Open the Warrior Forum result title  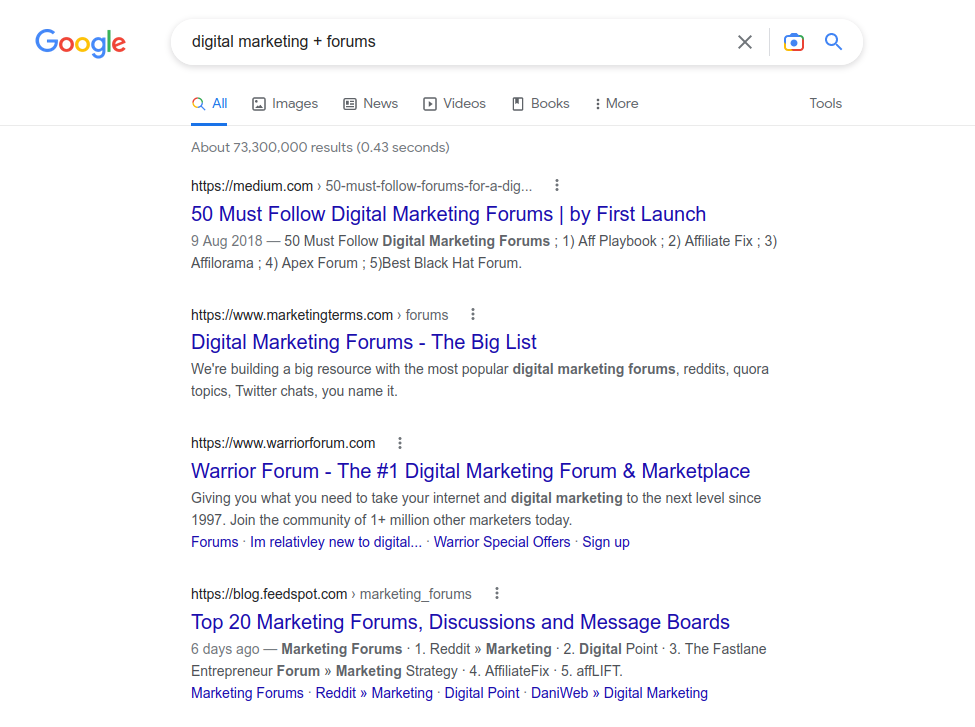click(470, 471)
